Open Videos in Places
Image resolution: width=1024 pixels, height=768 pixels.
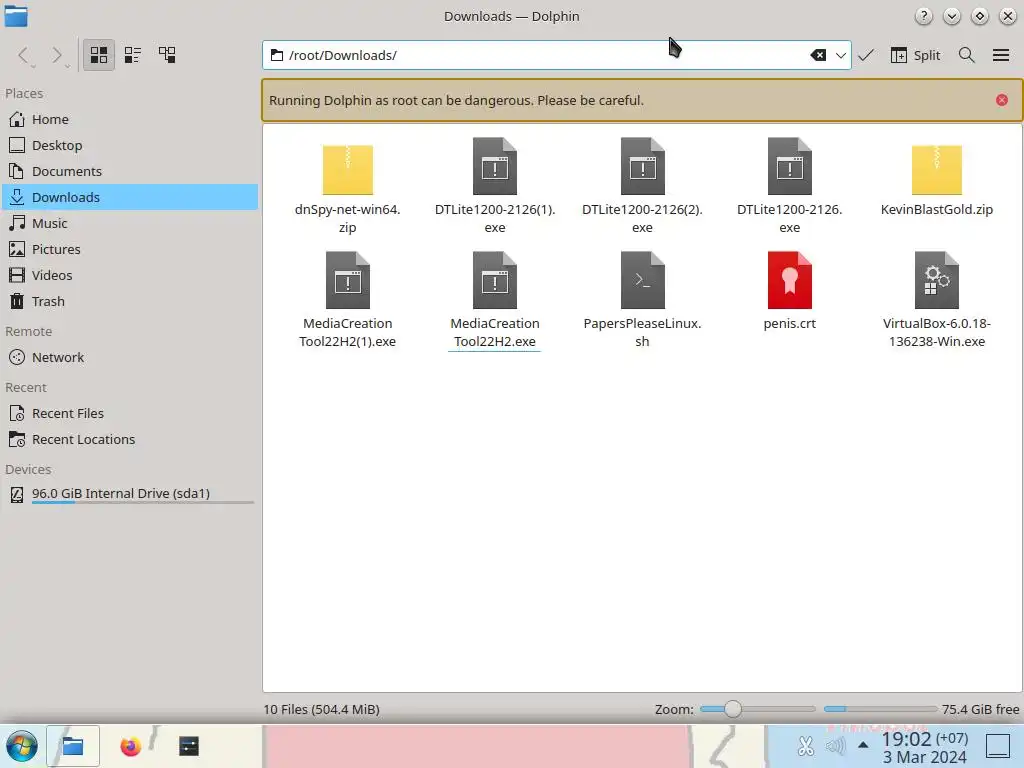(130, 276)
